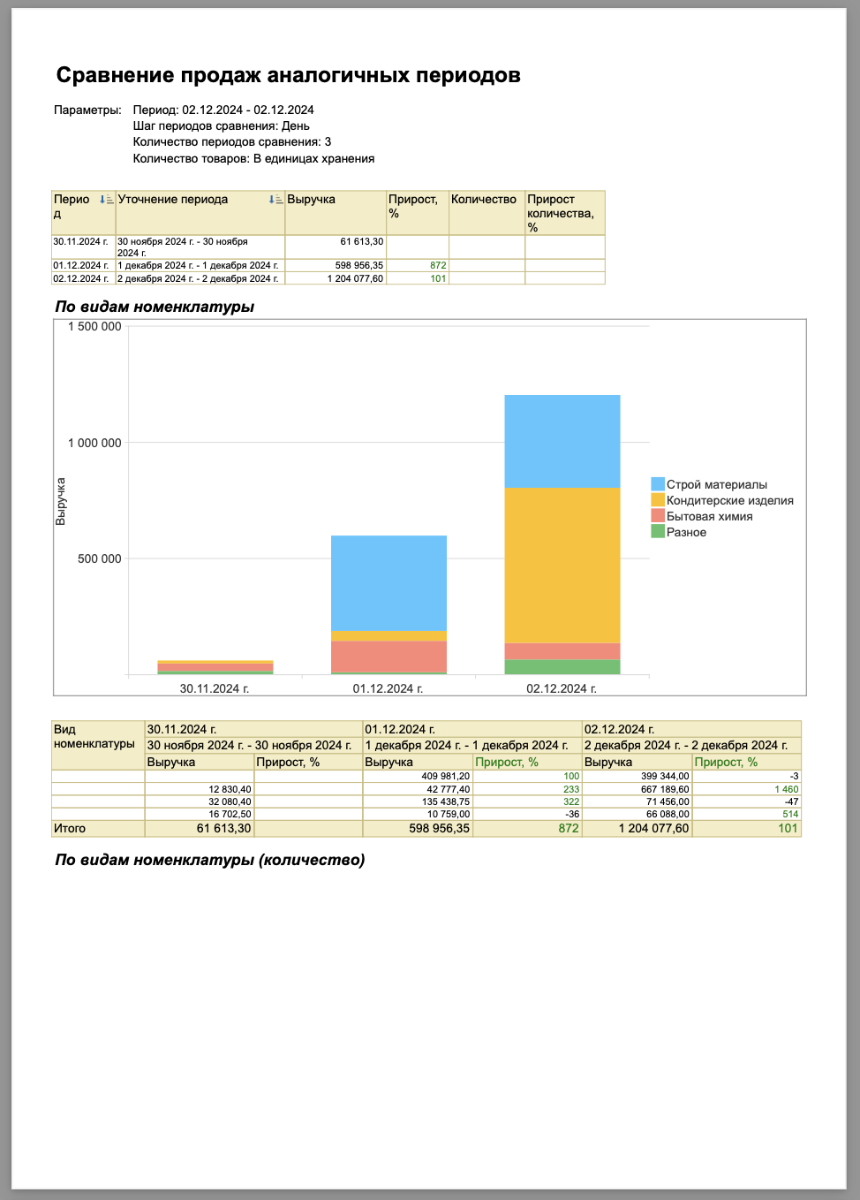Select the Выручка column header in top table

(334, 200)
